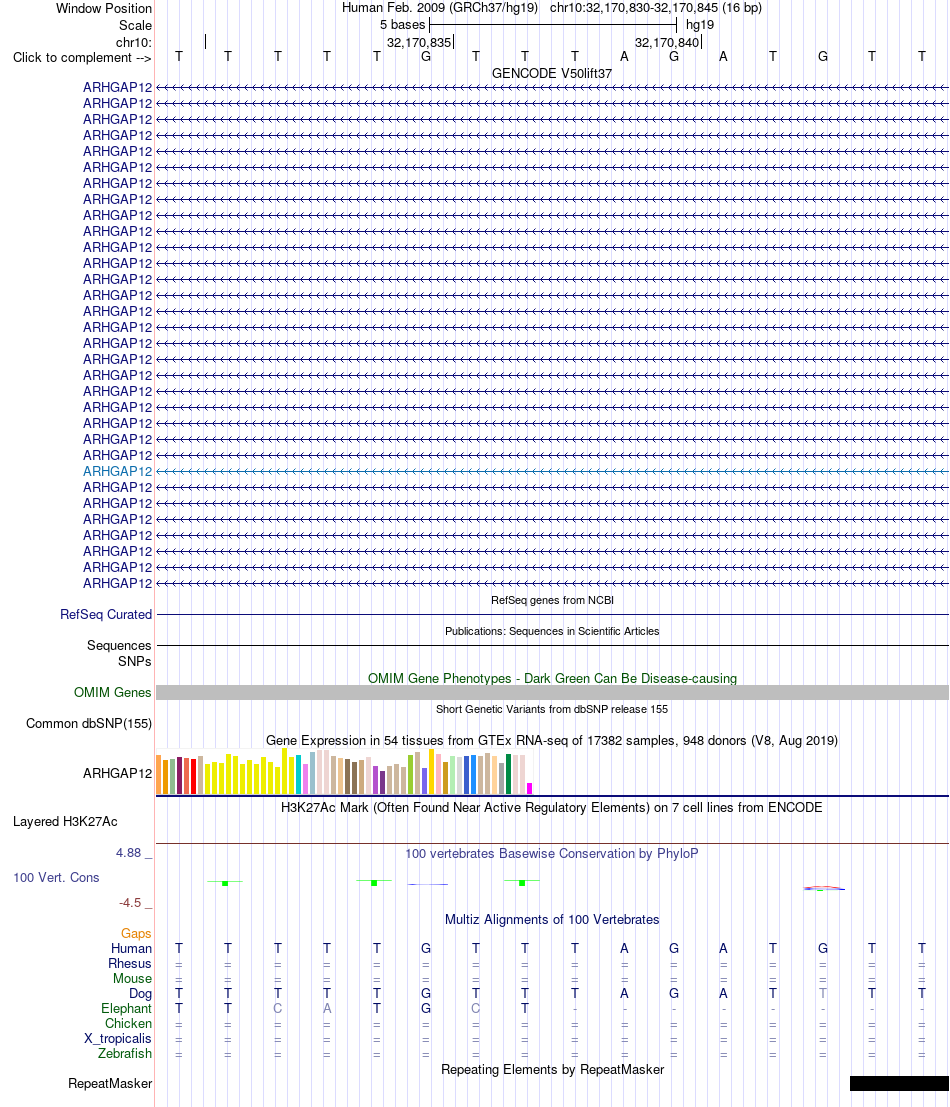Click the GENCODE V50lift37 track title
Screen dimensions: 950x1107
click(552, 73)
